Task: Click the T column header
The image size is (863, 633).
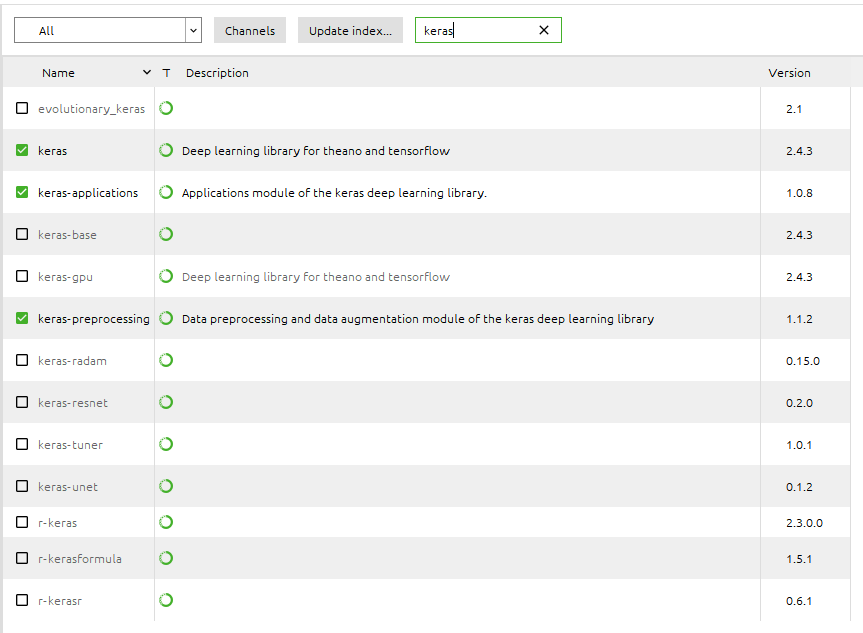Action: [166, 73]
